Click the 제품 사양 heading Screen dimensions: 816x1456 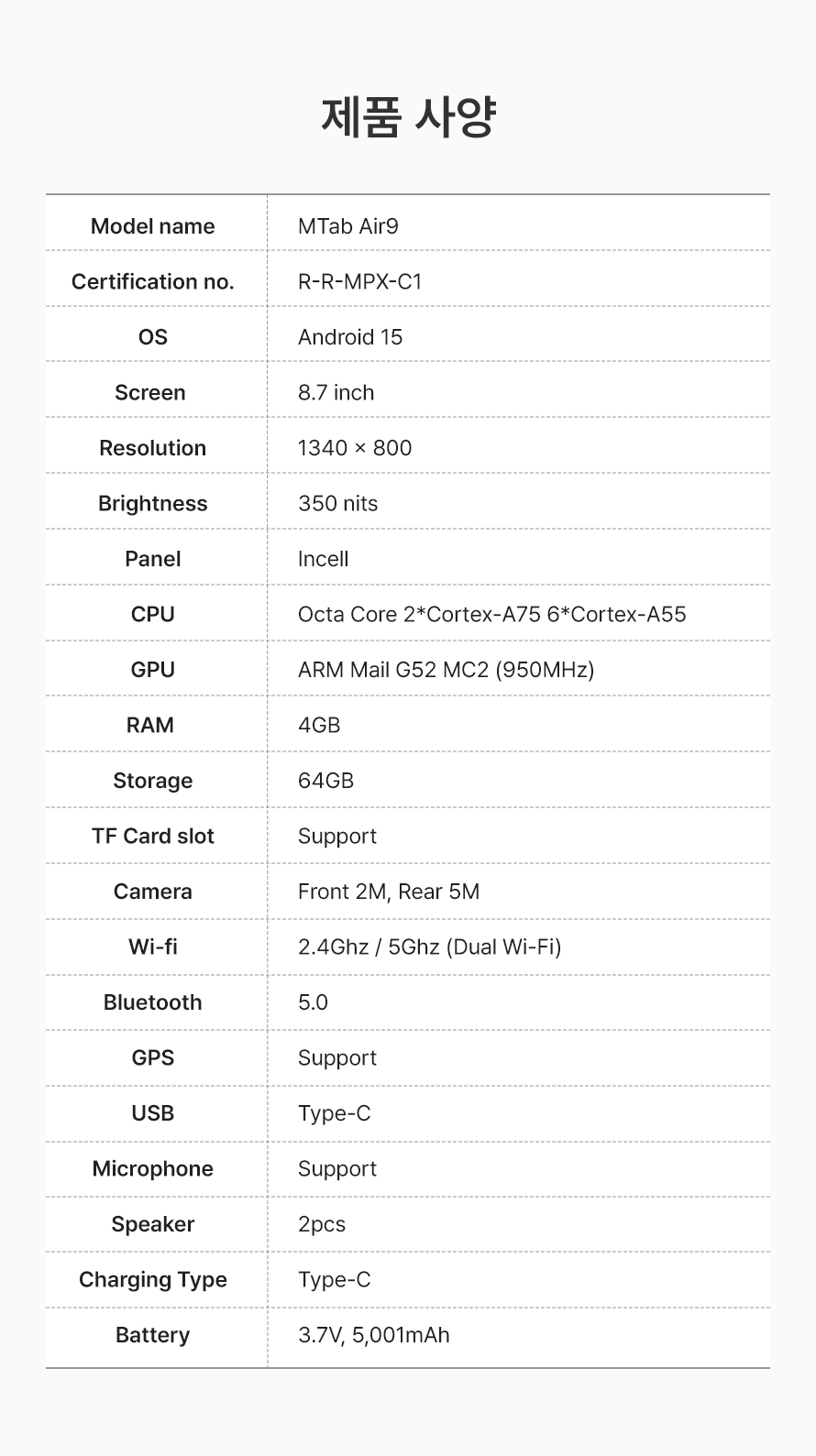click(408, 116)
